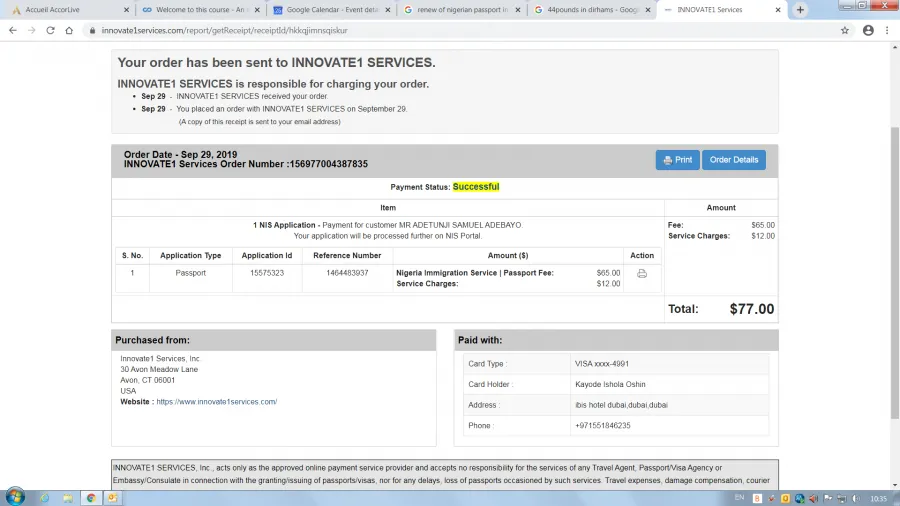Click Chrome icon in the taskbar
The height and width of the screenshot is (506, 900).
pos(91,497)
